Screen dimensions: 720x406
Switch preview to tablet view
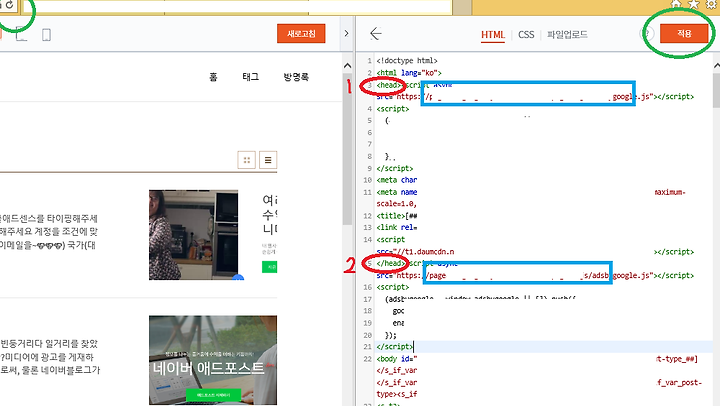21,34
